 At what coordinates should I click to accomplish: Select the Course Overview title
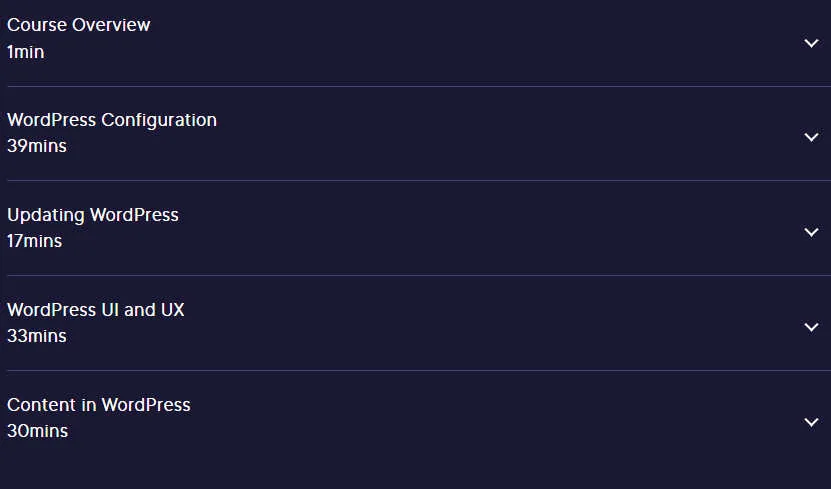pyautogui.click(x=78, y=25)
